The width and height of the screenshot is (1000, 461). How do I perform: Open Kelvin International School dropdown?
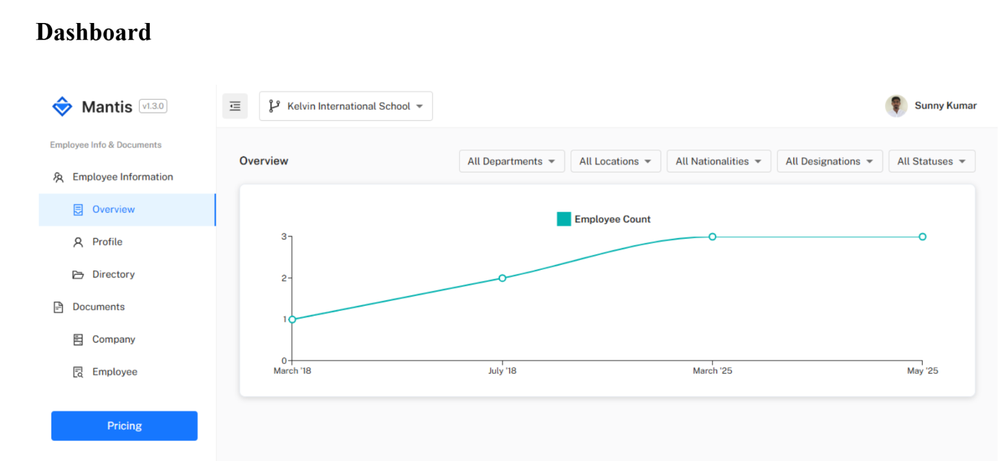click(346, 106)
